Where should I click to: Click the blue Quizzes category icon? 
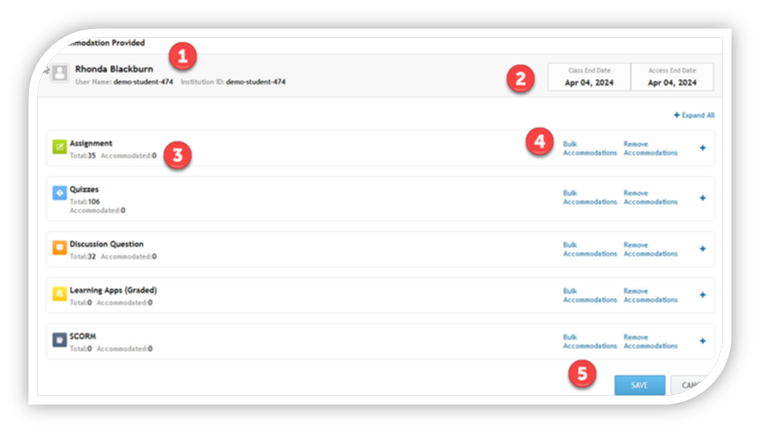(59, 193)
